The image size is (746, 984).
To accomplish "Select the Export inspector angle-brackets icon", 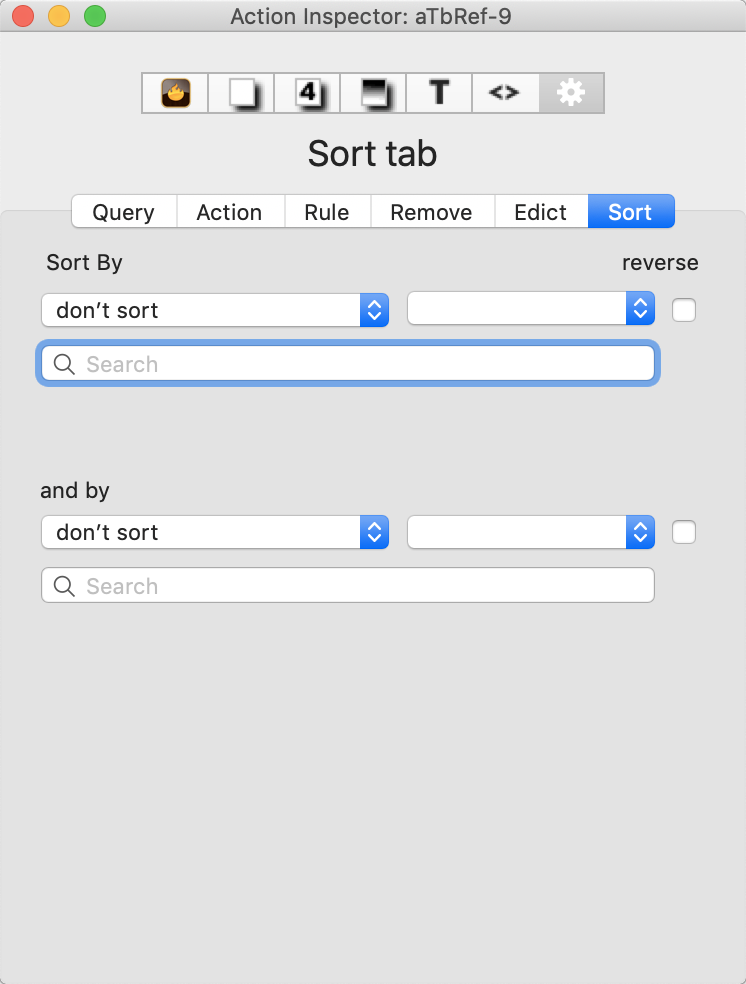I will click(x=505, y=93).
